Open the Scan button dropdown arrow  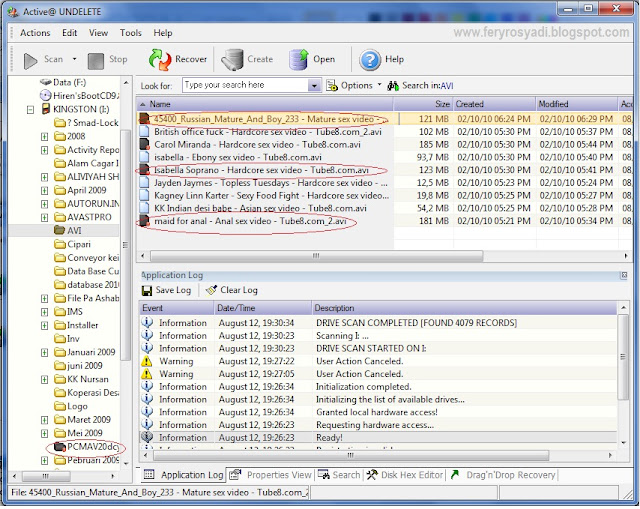pos(74,59)
